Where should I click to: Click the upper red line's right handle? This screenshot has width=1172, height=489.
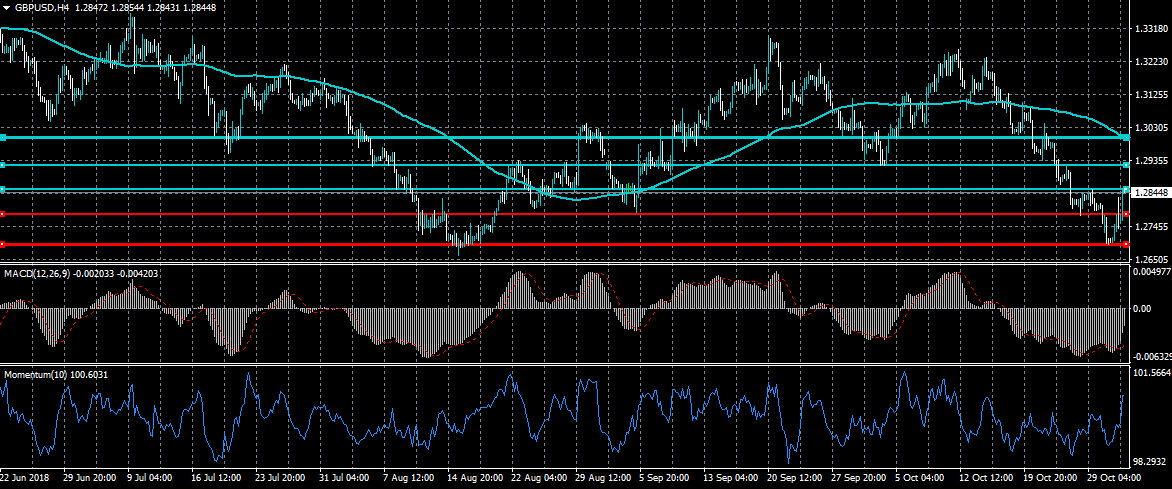pos(1126,214)
